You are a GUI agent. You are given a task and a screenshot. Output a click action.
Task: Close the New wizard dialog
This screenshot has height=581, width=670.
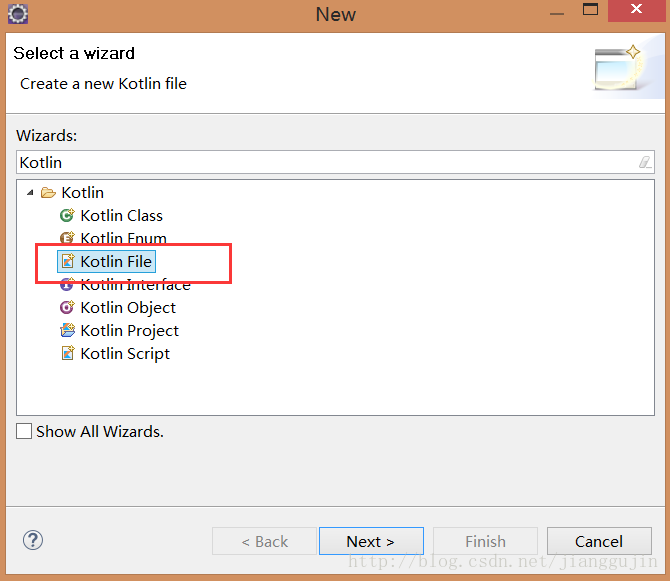637,9
